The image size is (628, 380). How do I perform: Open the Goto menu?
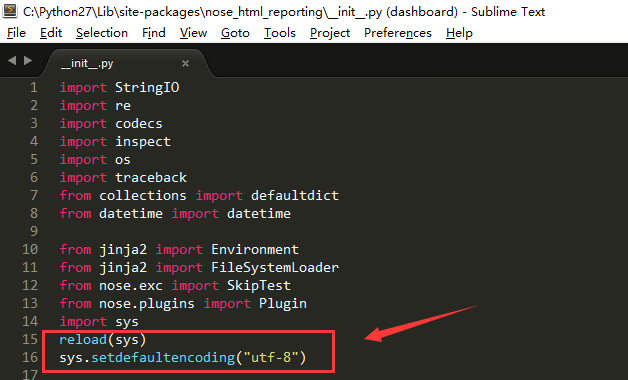point(235,33)
